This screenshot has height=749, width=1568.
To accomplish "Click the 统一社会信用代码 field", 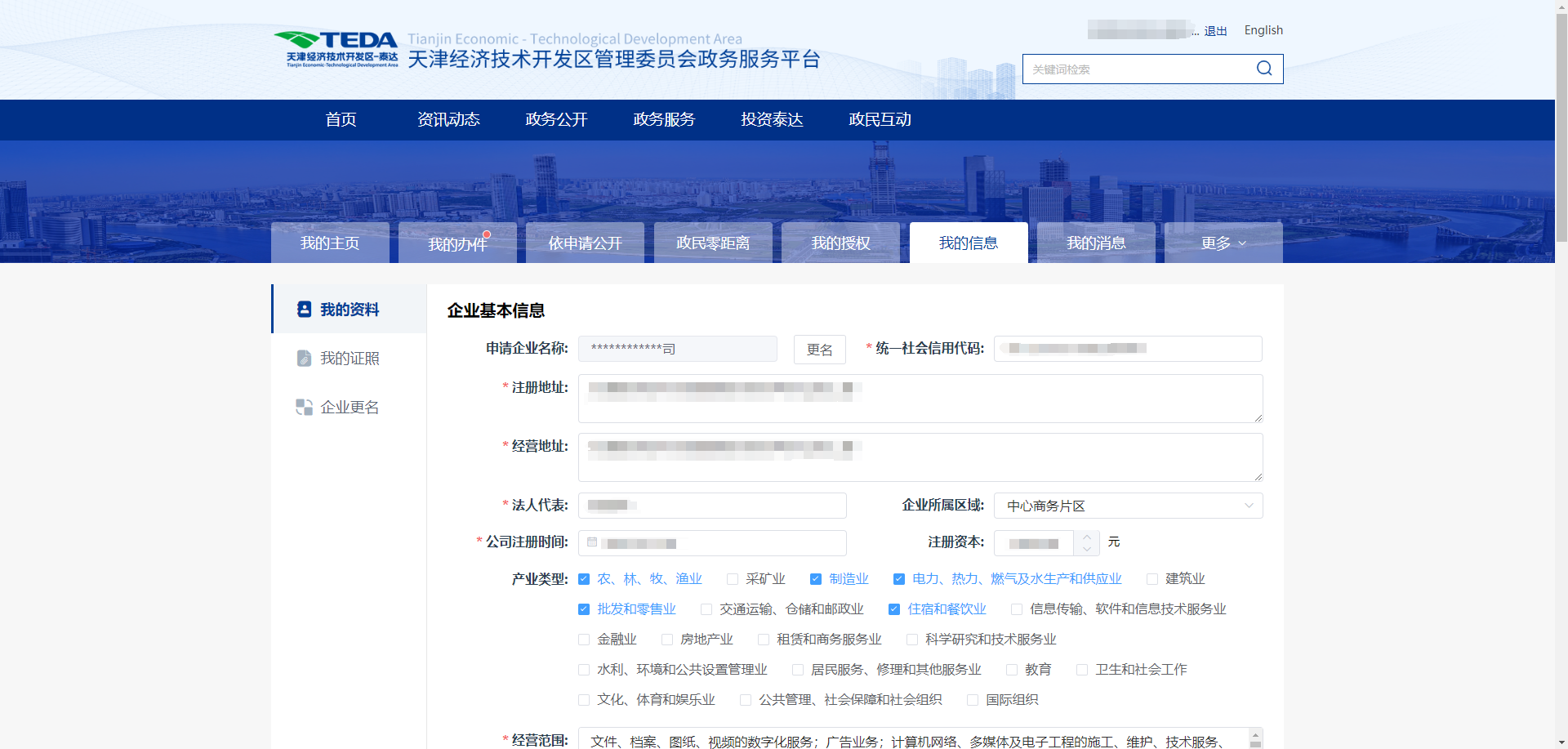I will (1128, 349).
